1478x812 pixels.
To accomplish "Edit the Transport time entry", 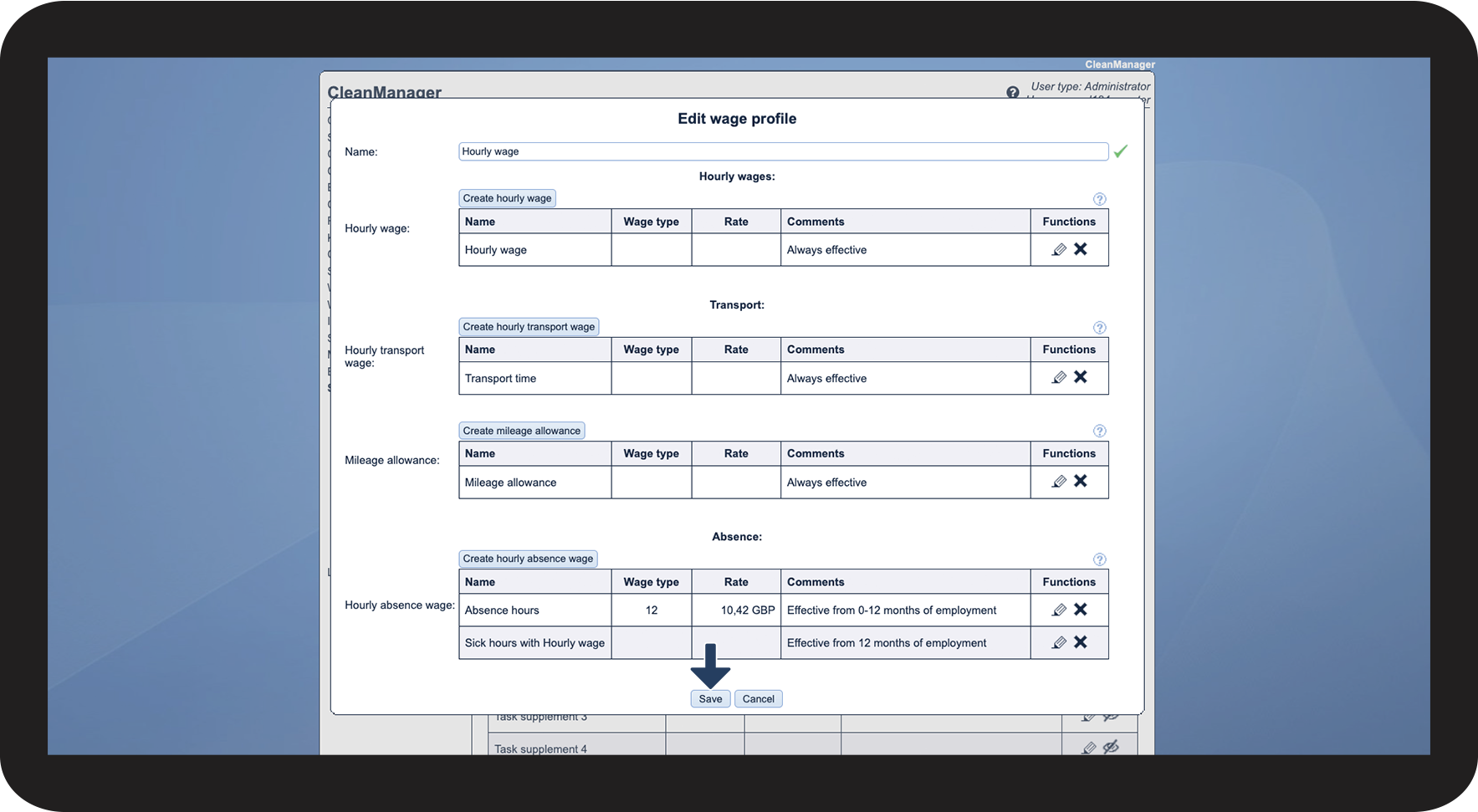I will 1059,377.
